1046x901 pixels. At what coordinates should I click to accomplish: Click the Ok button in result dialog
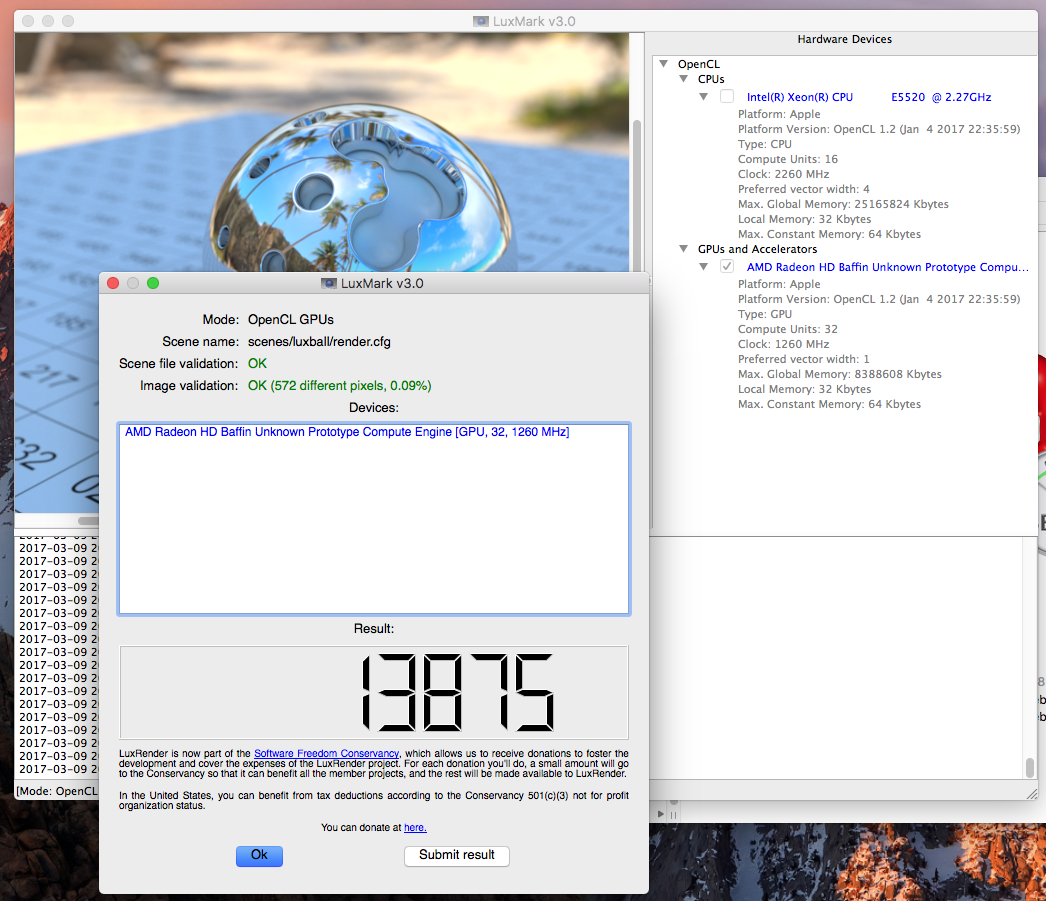tap(259, 856)
